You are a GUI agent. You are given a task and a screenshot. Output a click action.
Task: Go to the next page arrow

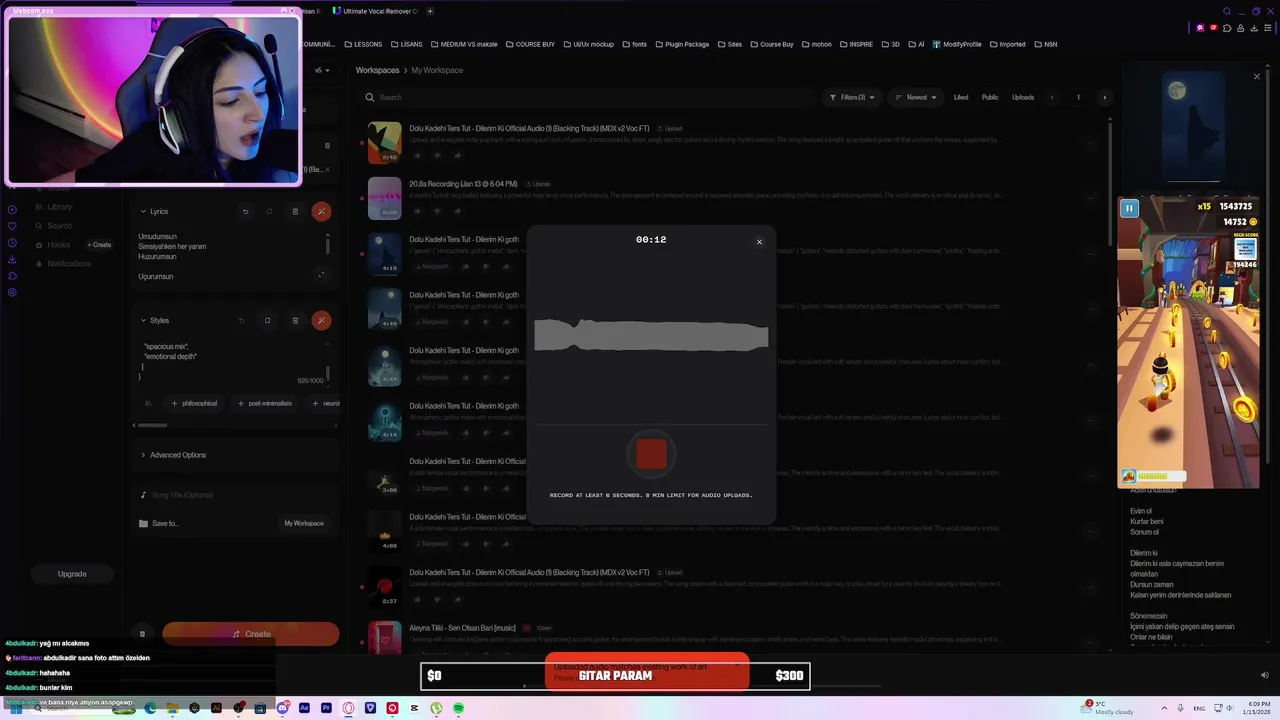tap(1104, 98)
